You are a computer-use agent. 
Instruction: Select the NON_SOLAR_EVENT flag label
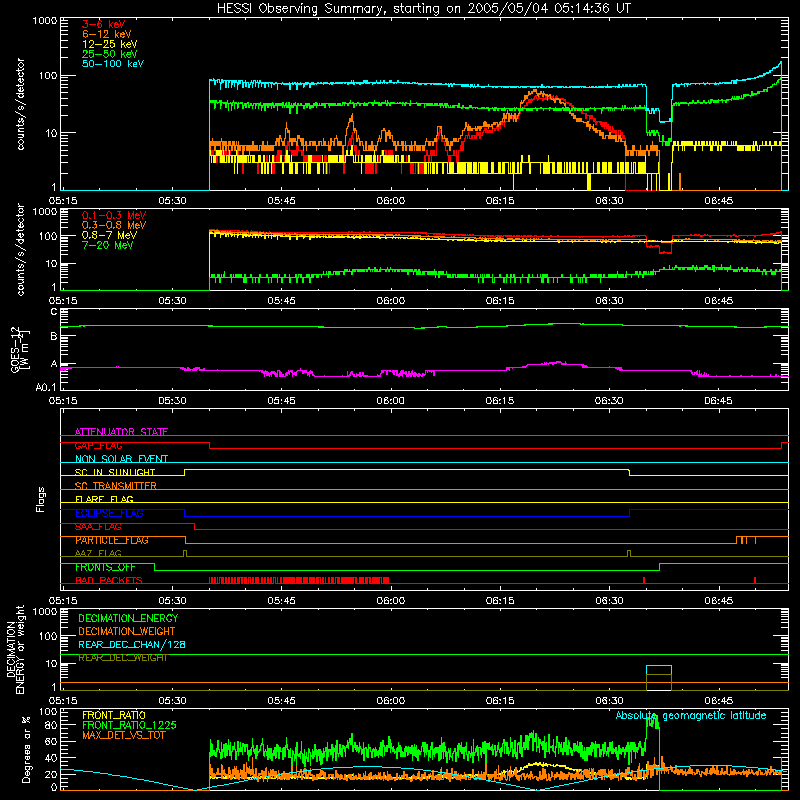[x=121, y=459]
